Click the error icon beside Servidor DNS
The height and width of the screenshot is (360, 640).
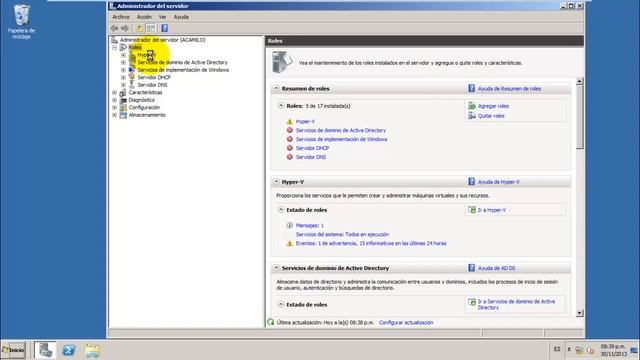(290, 157)
